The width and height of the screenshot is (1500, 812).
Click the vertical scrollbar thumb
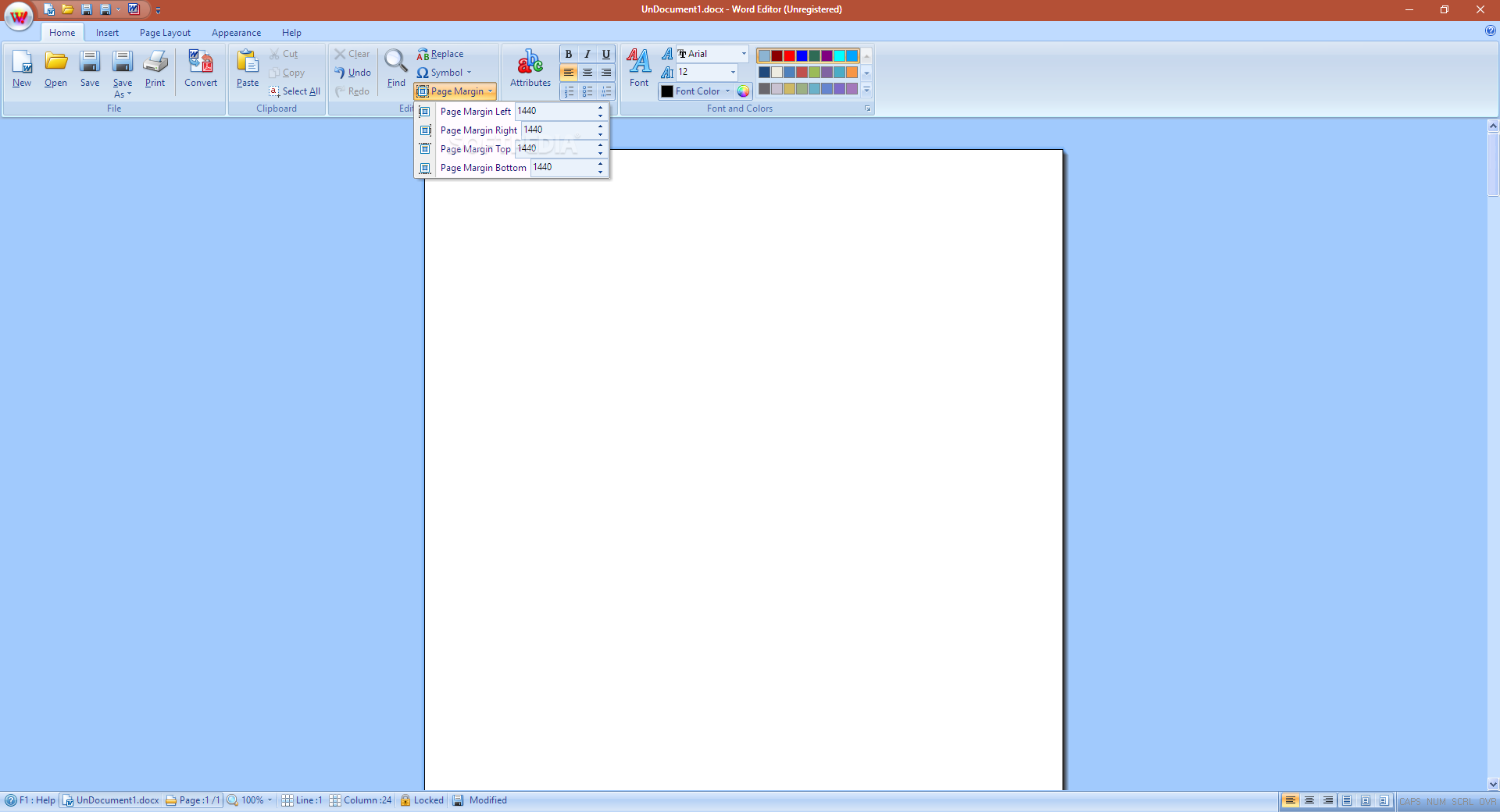pos(1493,164)
